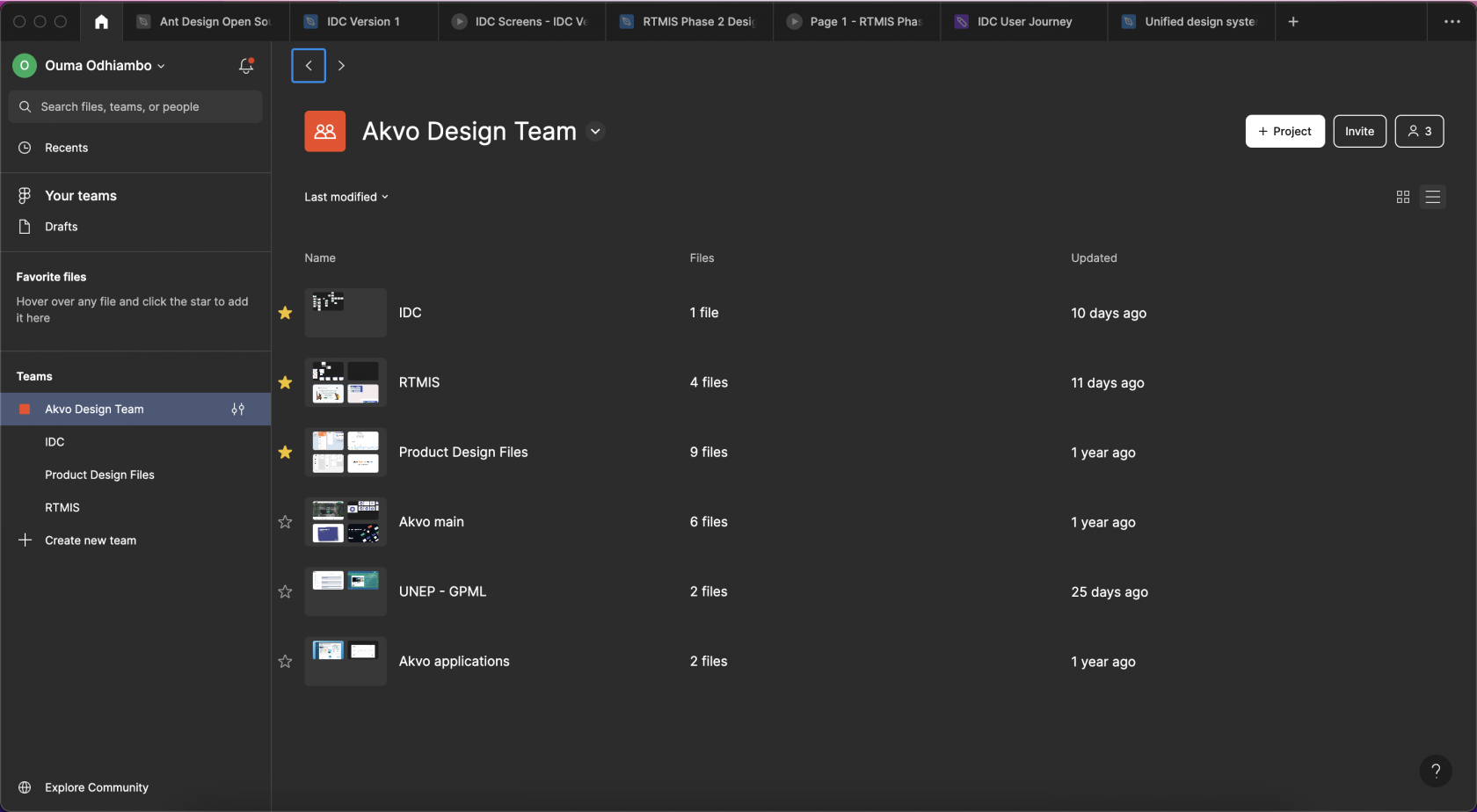
Task: Switch to list view
Action: pyautogui.click(x=1433, y=197)
